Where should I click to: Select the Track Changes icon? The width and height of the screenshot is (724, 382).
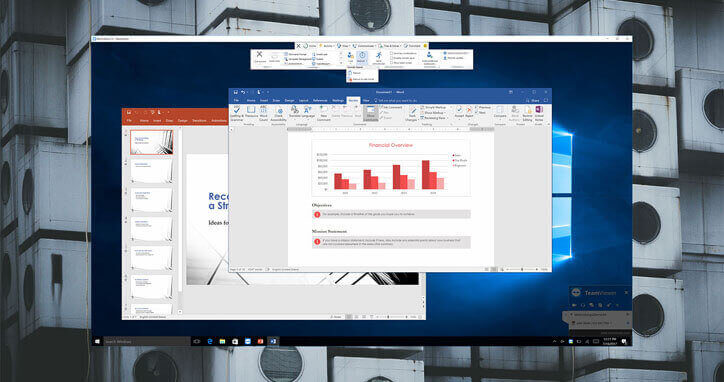pos(413,114)
